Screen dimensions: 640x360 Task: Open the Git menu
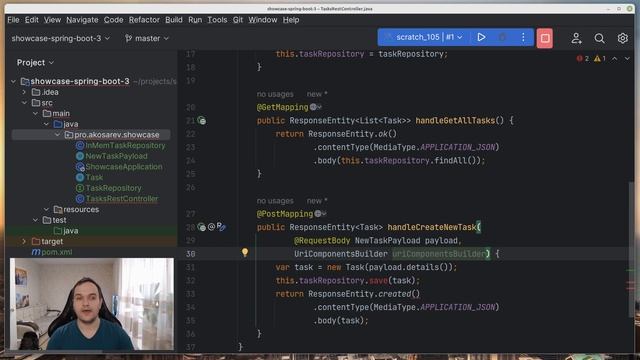(x=238, y=20)
